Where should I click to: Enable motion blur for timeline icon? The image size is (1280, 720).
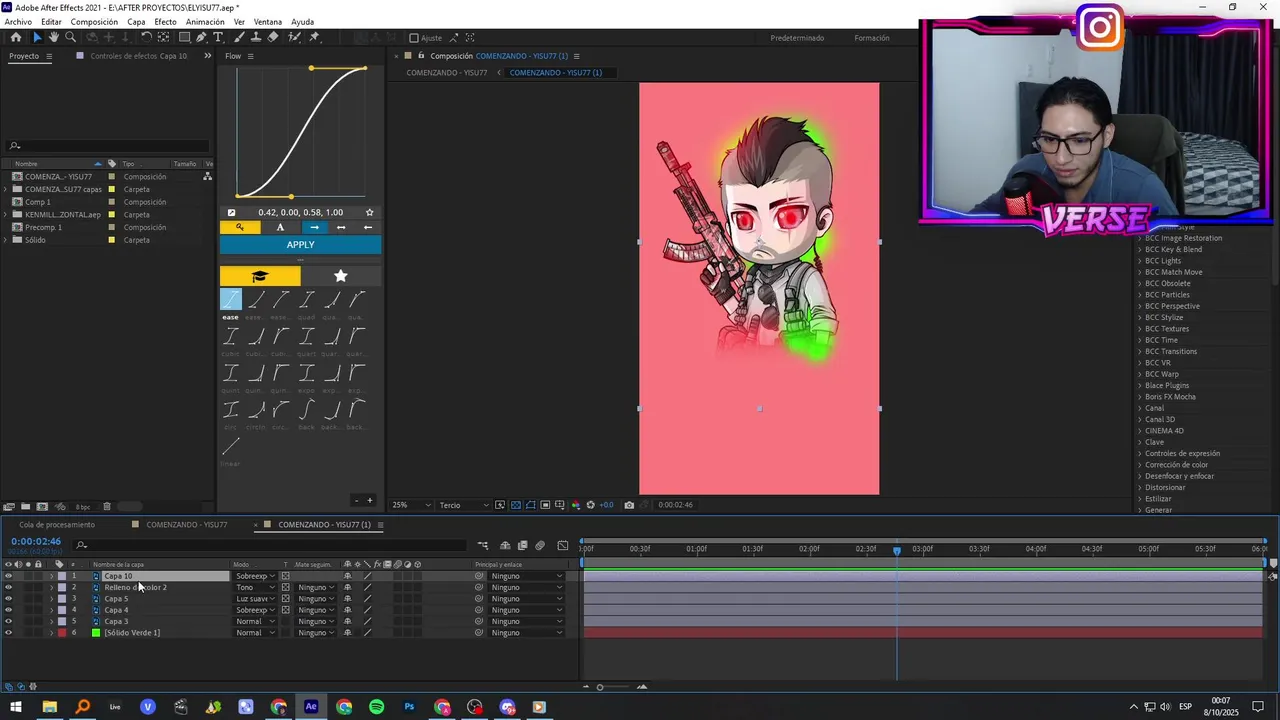tap(540, 546)
